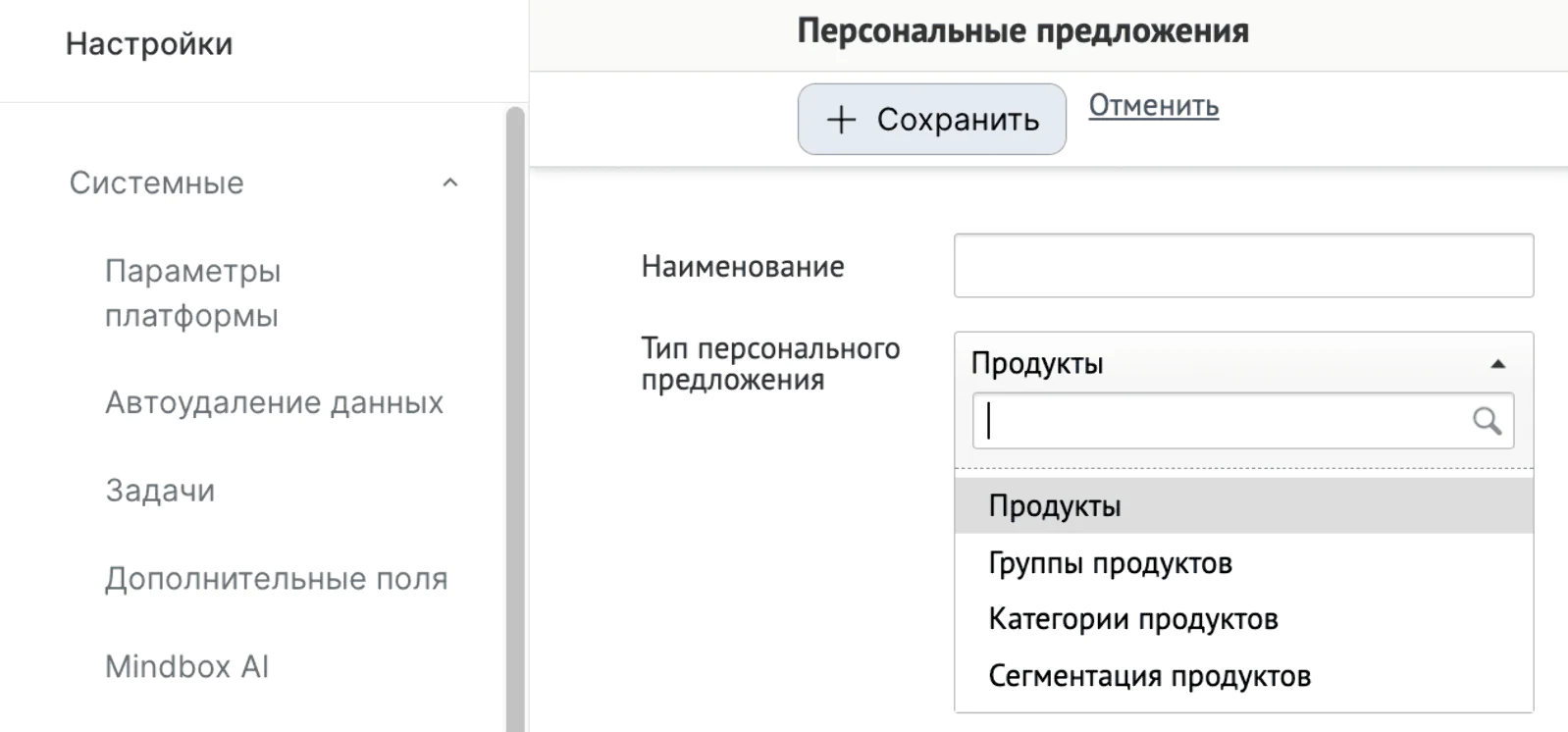Viewport: 1568px width, 732px height.
Task: Open Автоудаление данных settings
Action: pyautogui.click(x=275, y=402)
